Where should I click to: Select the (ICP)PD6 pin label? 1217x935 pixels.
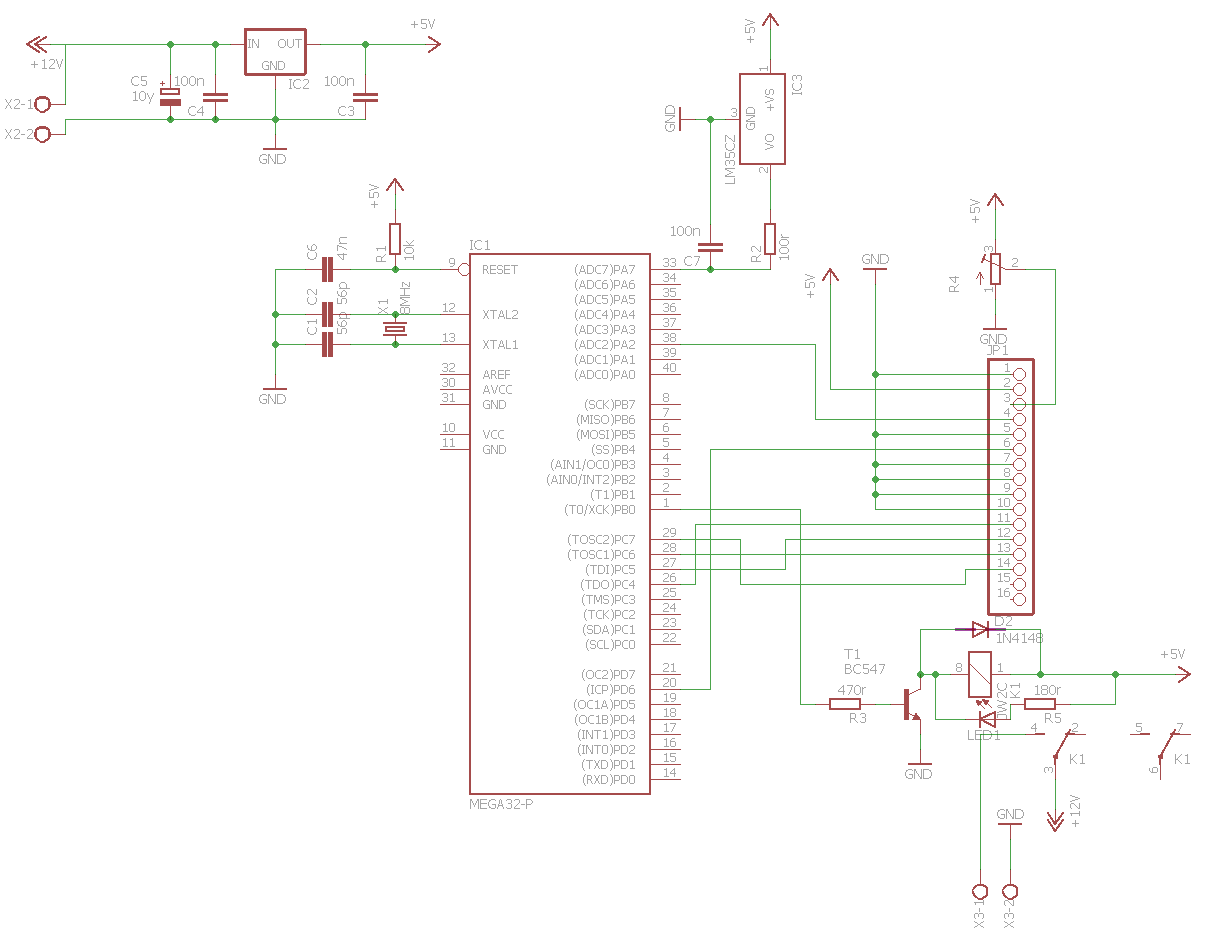click(610, 690)
